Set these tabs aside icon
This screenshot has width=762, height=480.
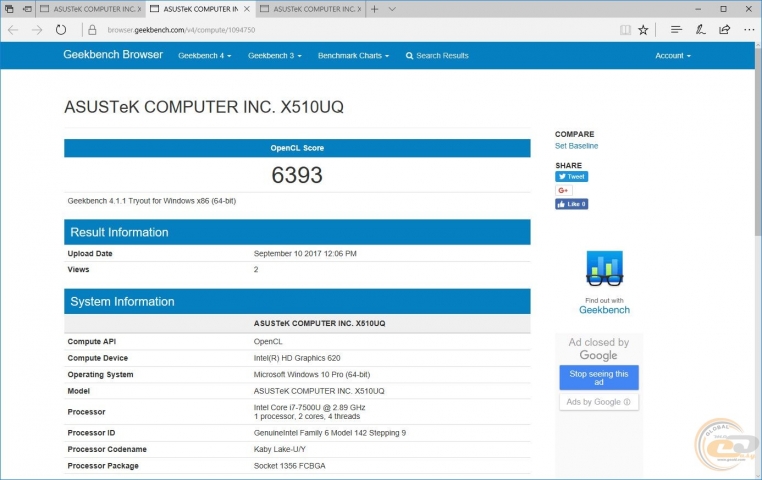click(28, 9)
